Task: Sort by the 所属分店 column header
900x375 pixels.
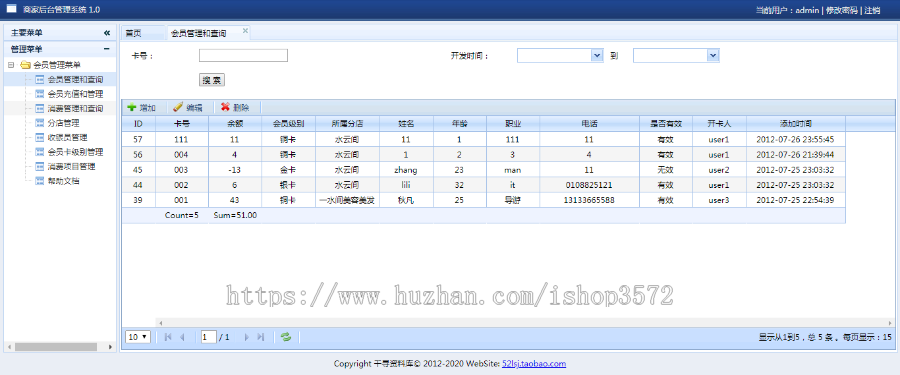Action: [347, 123]
